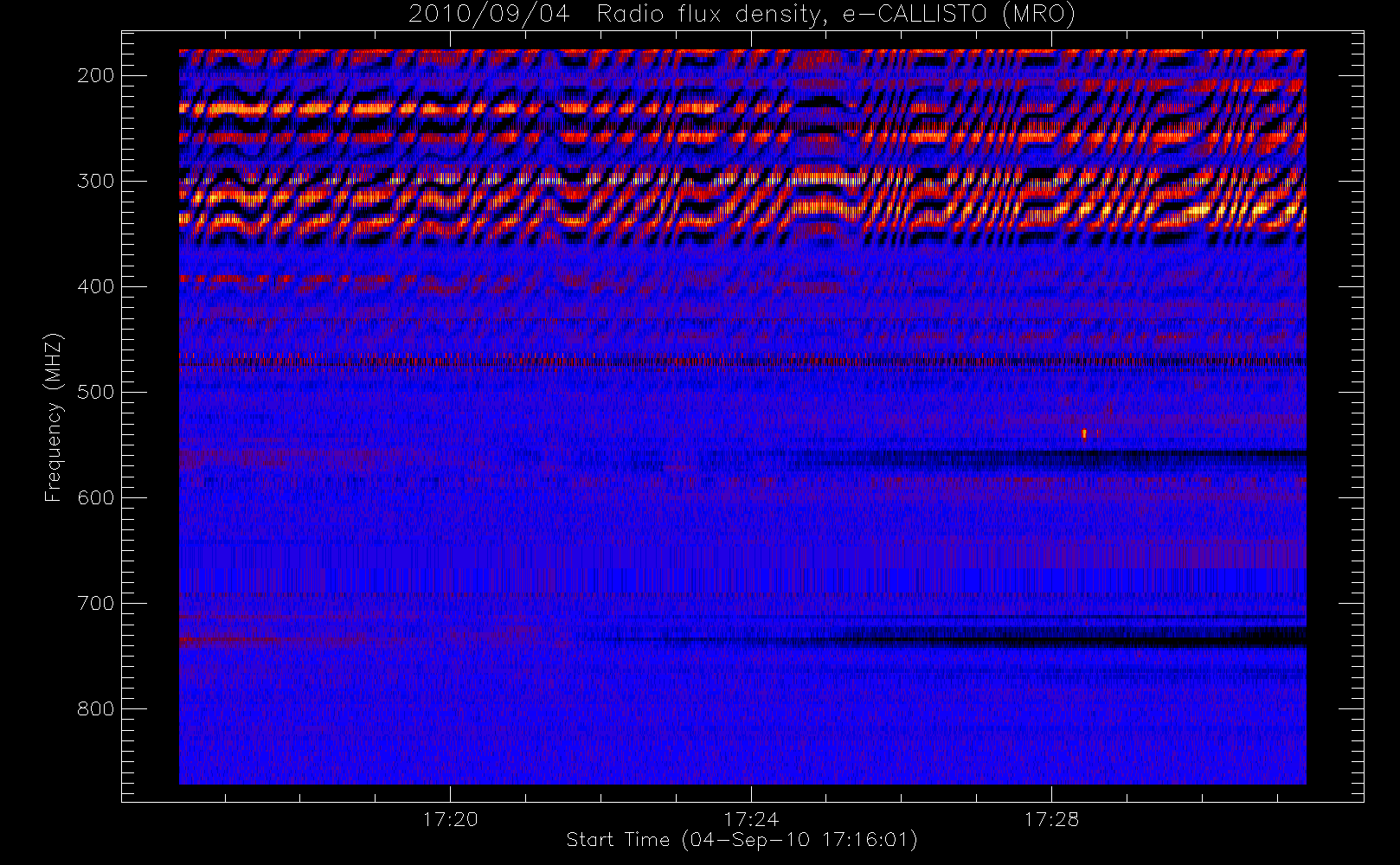The height and width of the screenshot is (865, 1400).
Task: Click the 800 frequency axis label
Action: [x=96, y=709]
